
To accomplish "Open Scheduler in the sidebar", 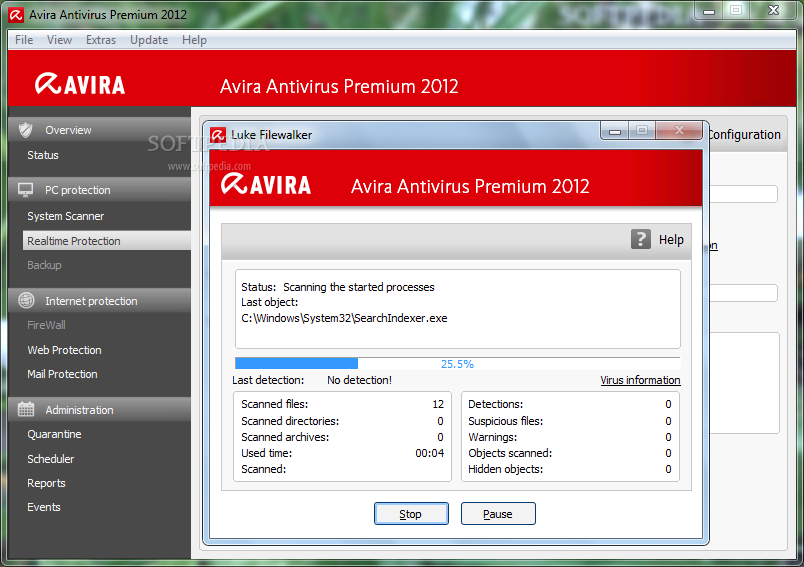I will 51,458.
